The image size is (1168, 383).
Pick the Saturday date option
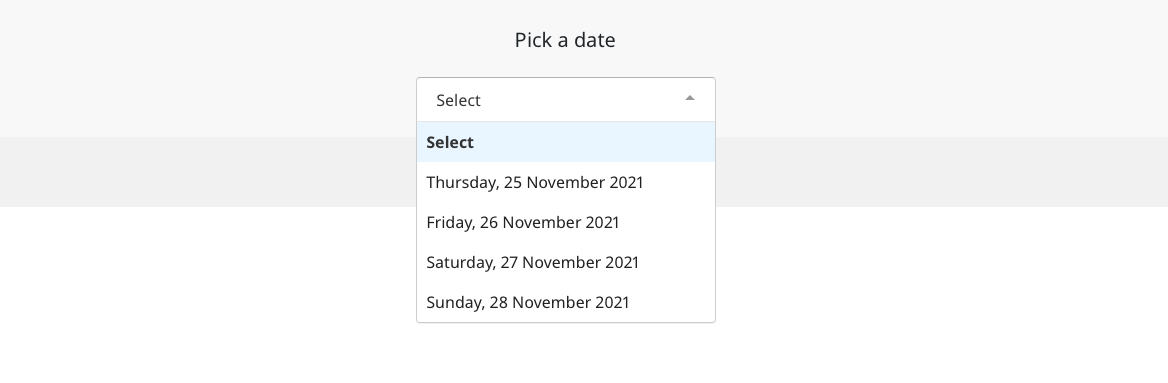(565, 262)
